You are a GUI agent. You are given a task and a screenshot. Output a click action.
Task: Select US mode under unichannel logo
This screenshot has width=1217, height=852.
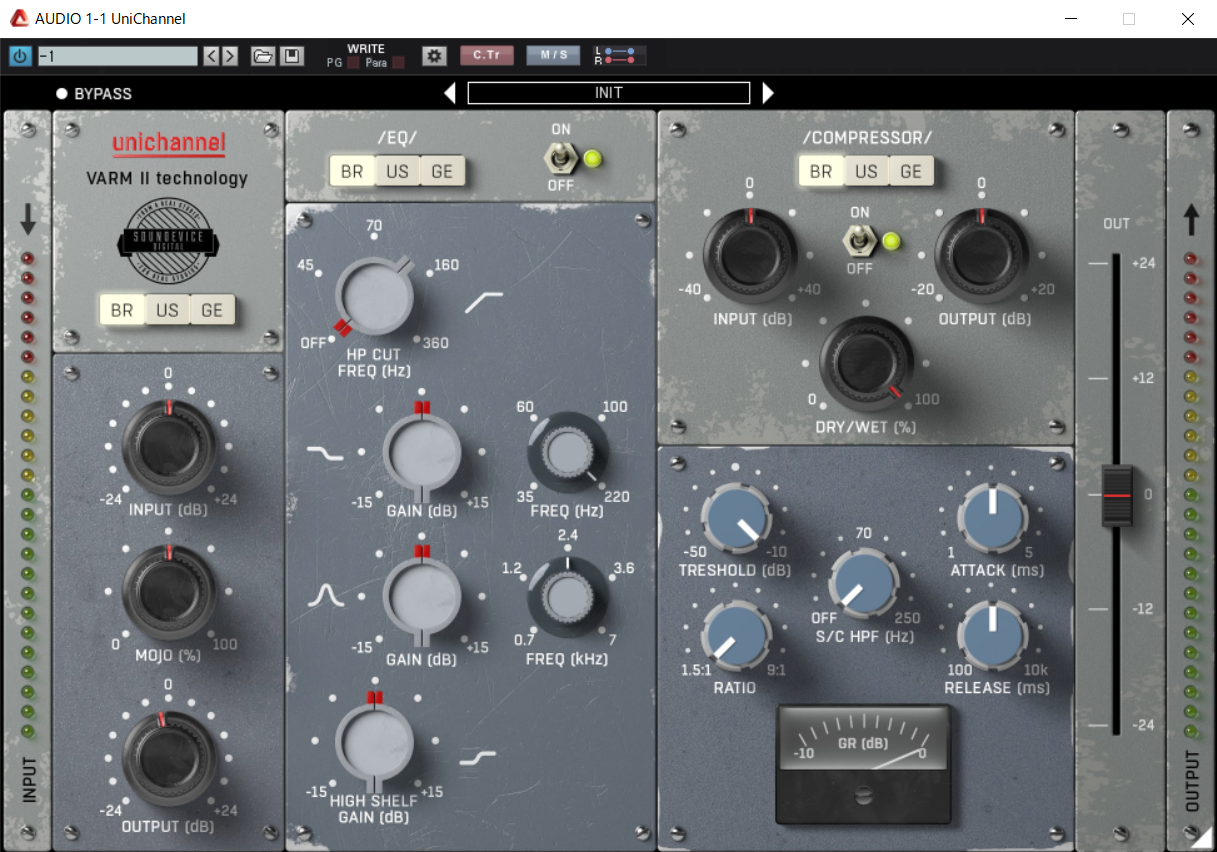(x=167, y=310)
